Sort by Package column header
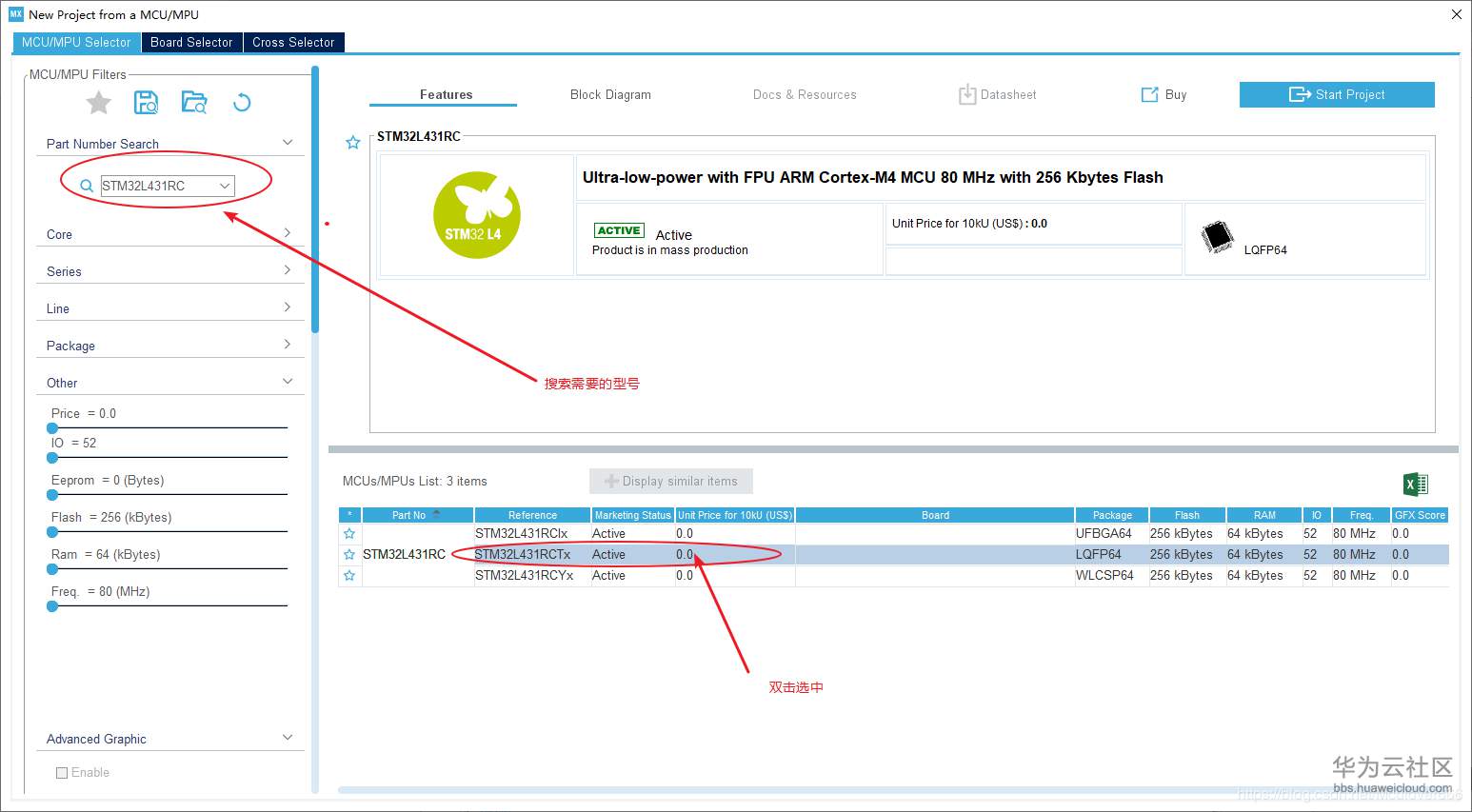 point(1112,515)
